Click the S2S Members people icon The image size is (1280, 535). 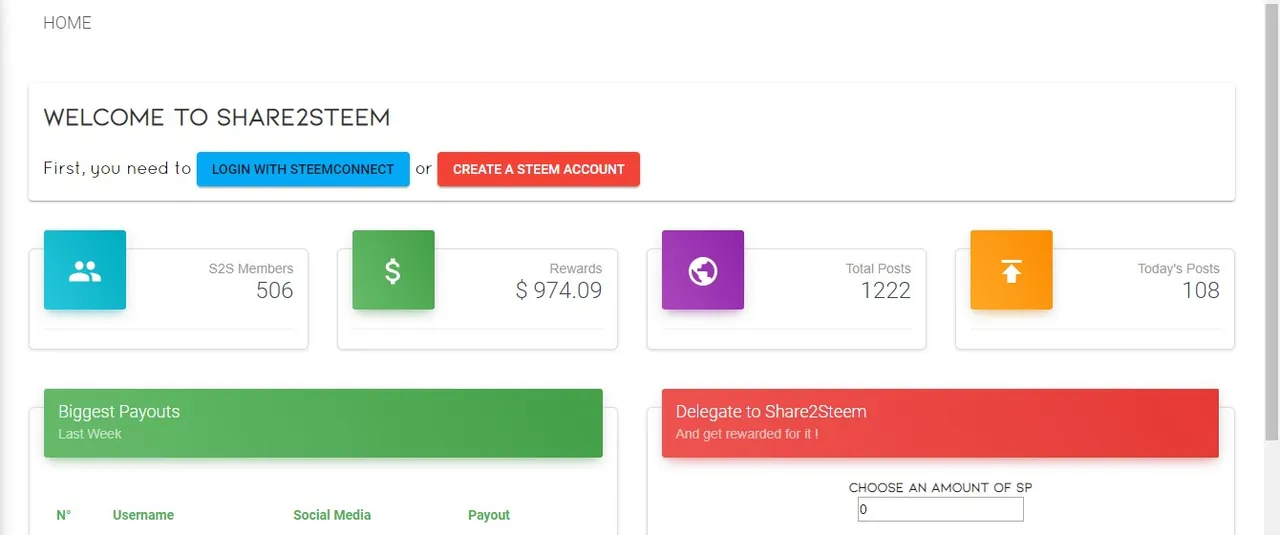[x=85, y=270]
